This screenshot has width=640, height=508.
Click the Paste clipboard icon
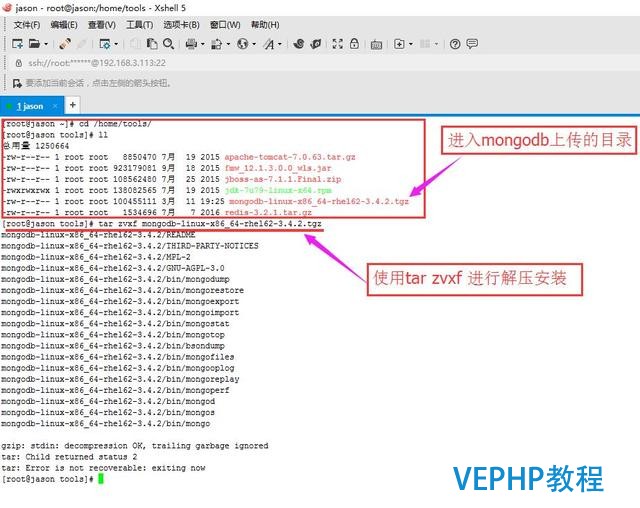click(152, 44)
